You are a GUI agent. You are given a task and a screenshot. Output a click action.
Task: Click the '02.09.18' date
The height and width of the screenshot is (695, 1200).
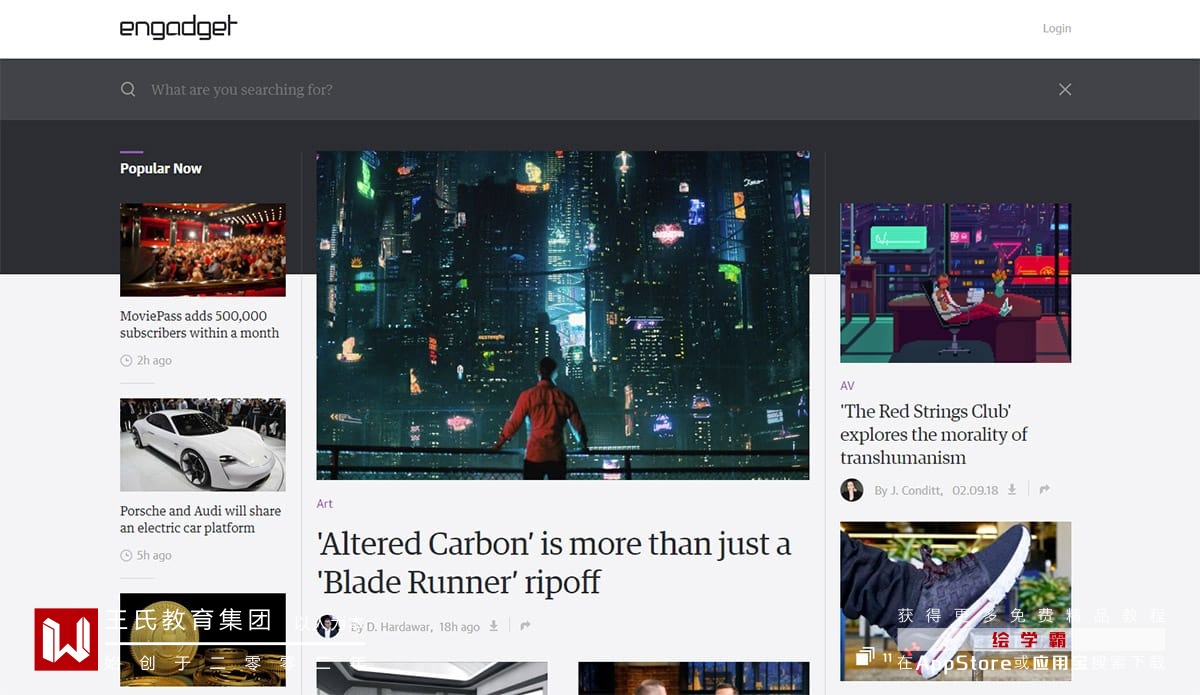click(974, 490)
